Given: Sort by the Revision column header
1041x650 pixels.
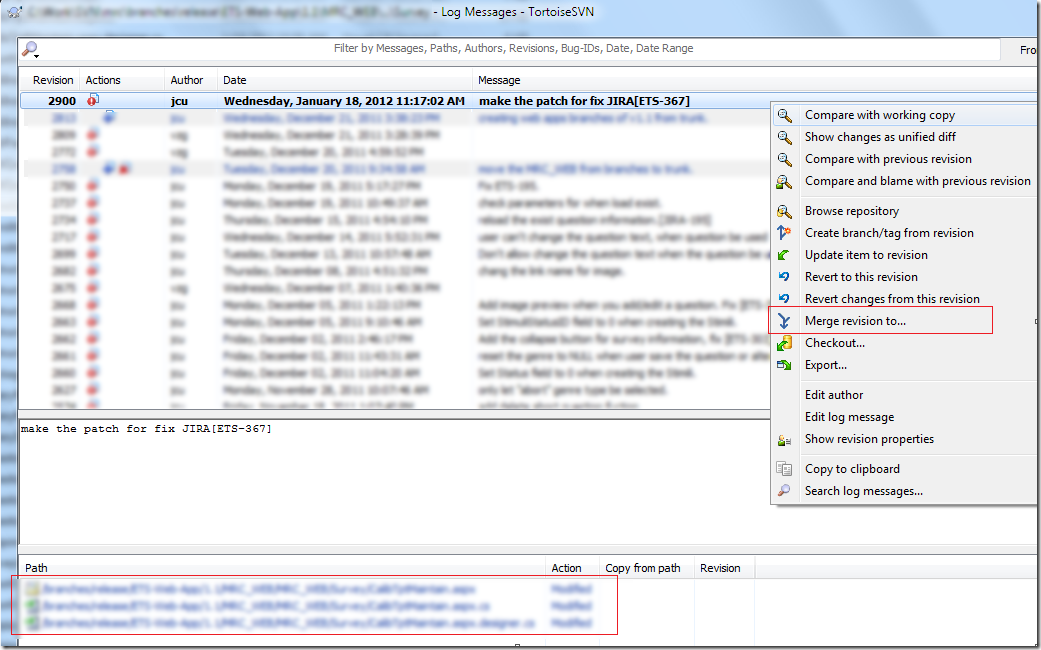Looking at the screenshot, I should pos(52,80).
